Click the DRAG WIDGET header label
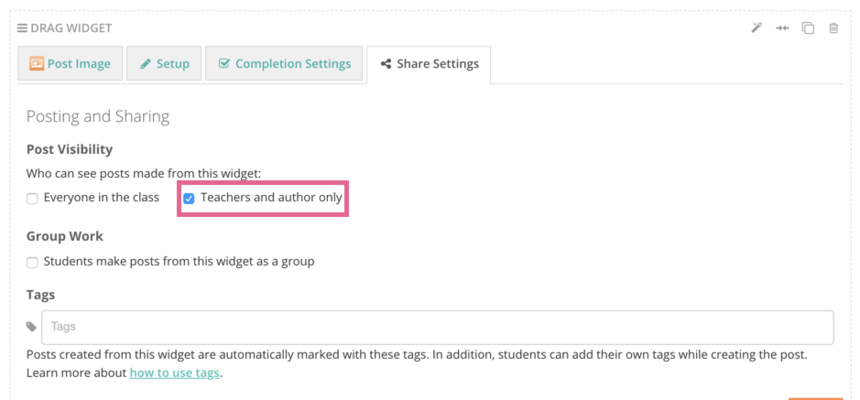Image resolution: width=860 pixels, height=400 pixels. click(71, 28)
